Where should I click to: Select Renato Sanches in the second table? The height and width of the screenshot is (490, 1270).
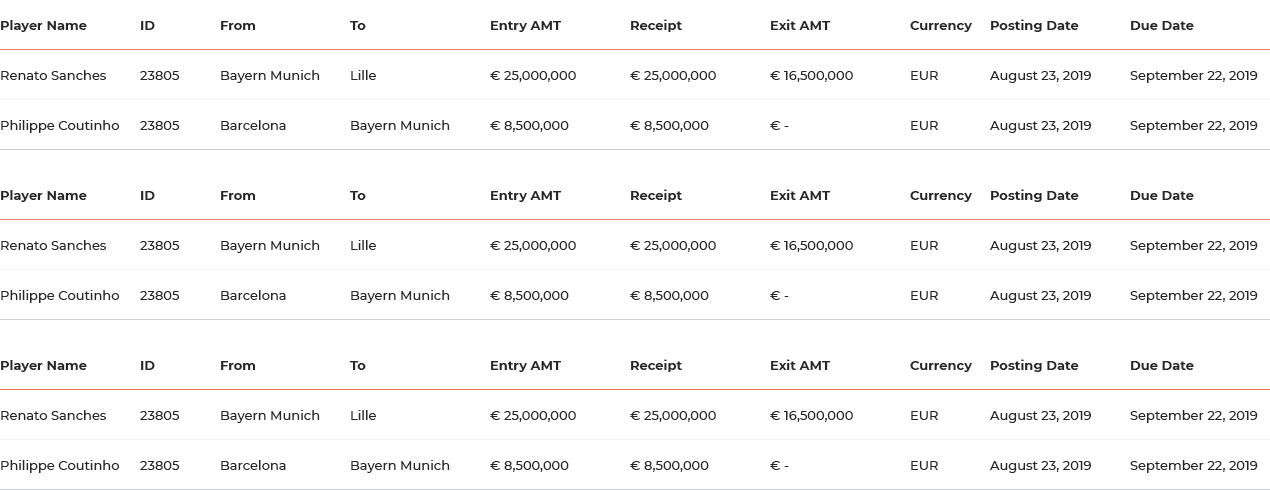[x=53, y=246]
